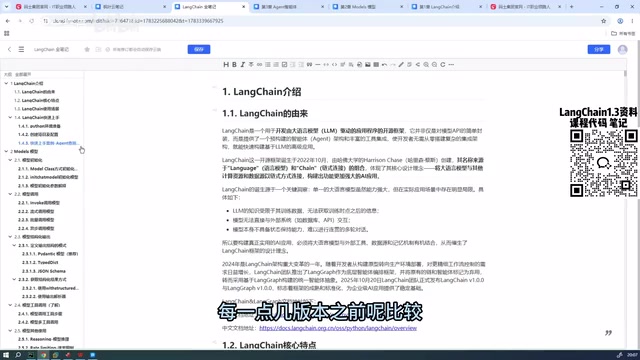The height and width of the screenshot is (360, 640).
Task: Collapse outline section 2.2
Action: (x=10, y=194)
